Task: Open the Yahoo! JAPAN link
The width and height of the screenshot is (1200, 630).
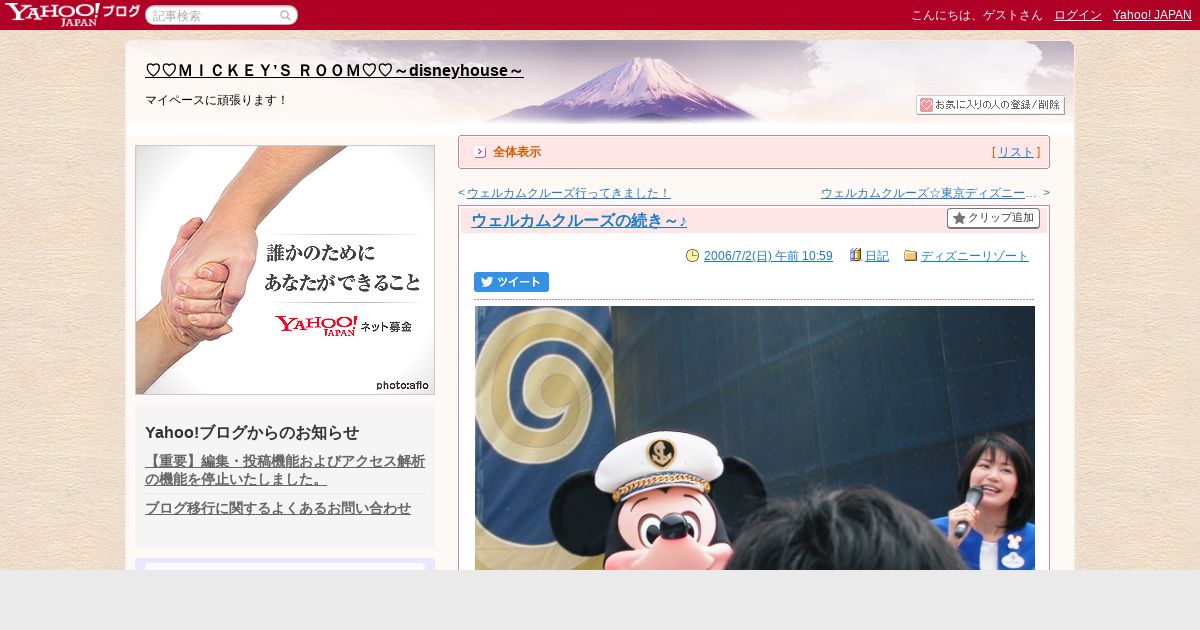Action: click(1152, 15)
